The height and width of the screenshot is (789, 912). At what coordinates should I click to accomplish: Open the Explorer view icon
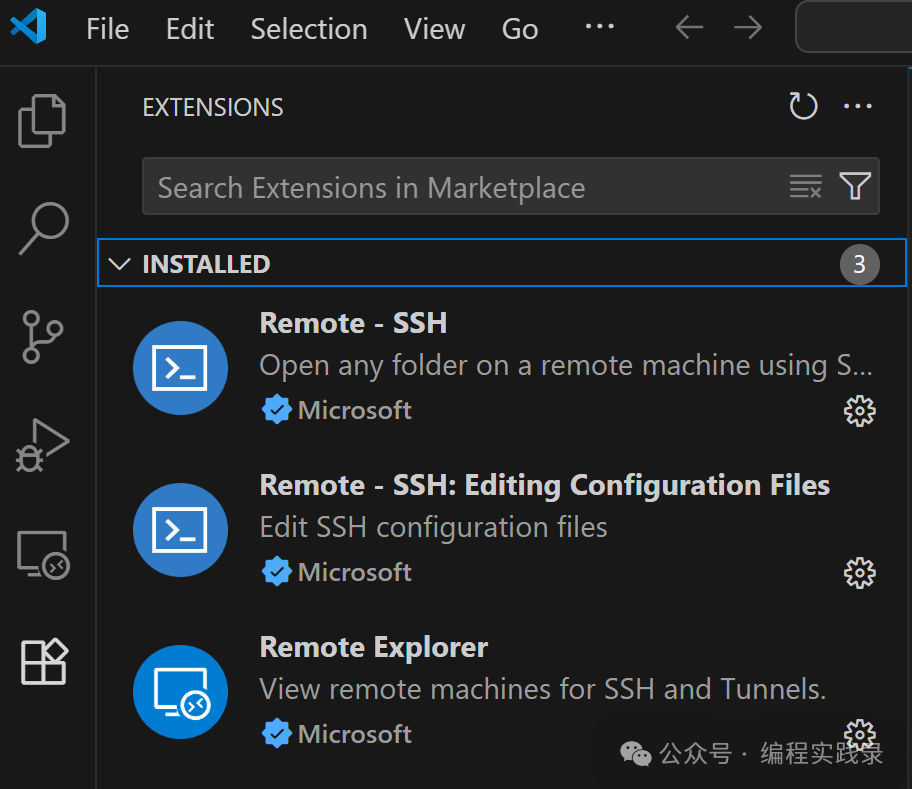pyautogui.click(x=42, y=120)
